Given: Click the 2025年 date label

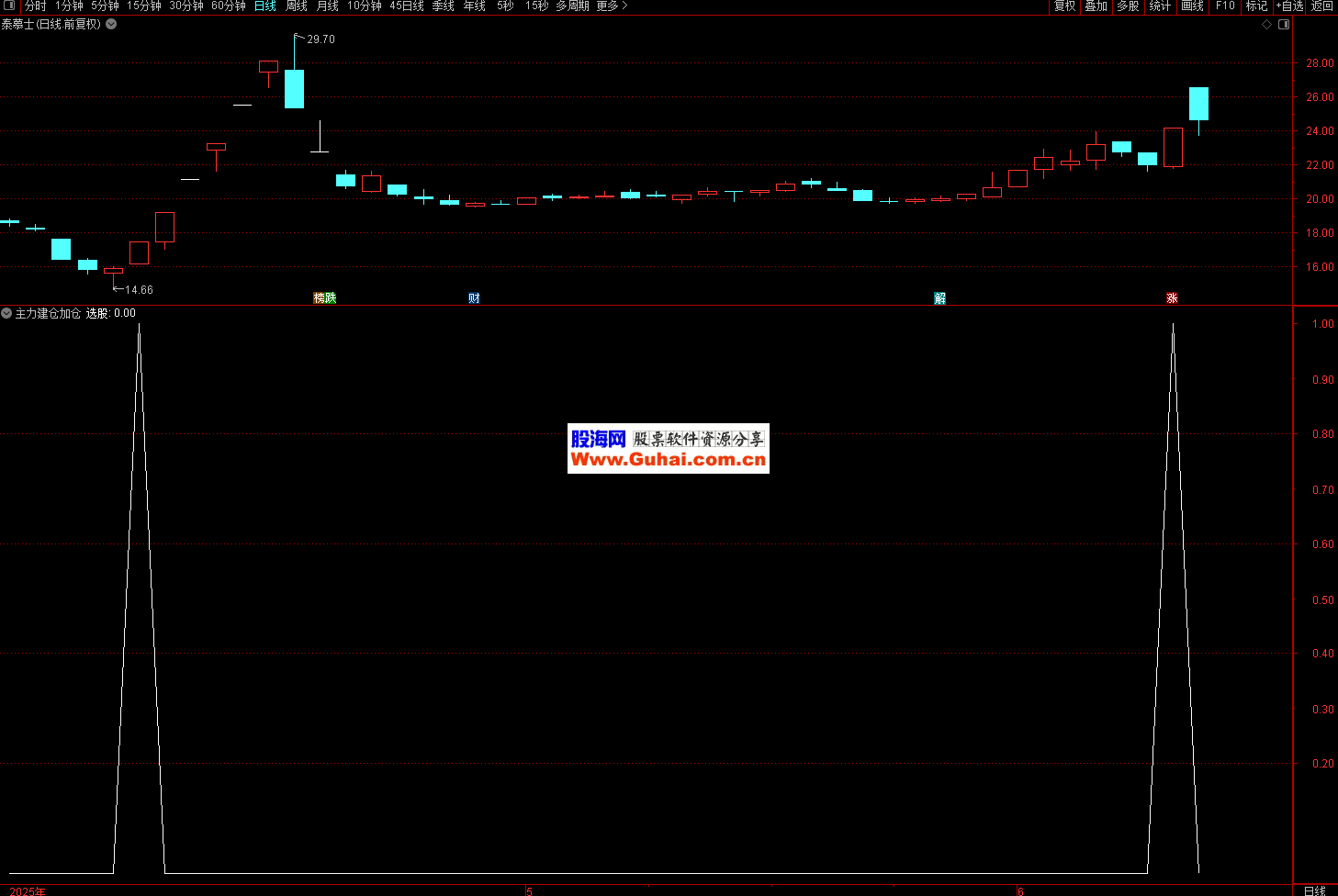Looking at the screenshot, I should point(28,891).
